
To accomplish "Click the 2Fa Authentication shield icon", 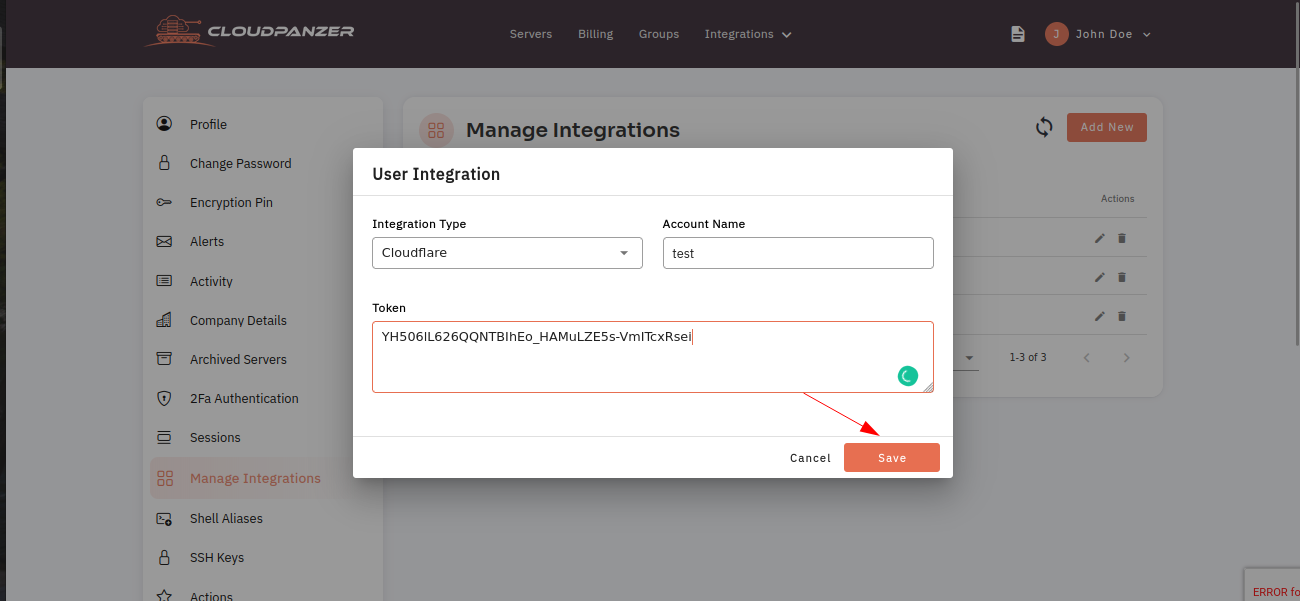I will click(164, 398).
